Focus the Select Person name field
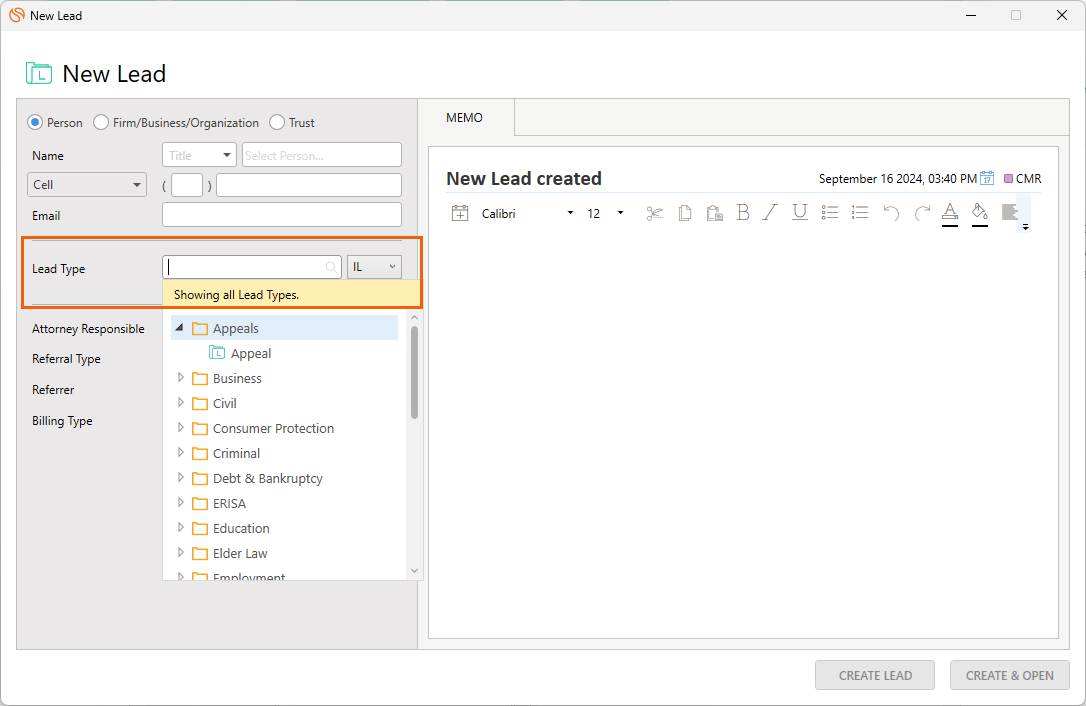The width and height of the screenshot is (1086, 706). (x=322, y=155)
